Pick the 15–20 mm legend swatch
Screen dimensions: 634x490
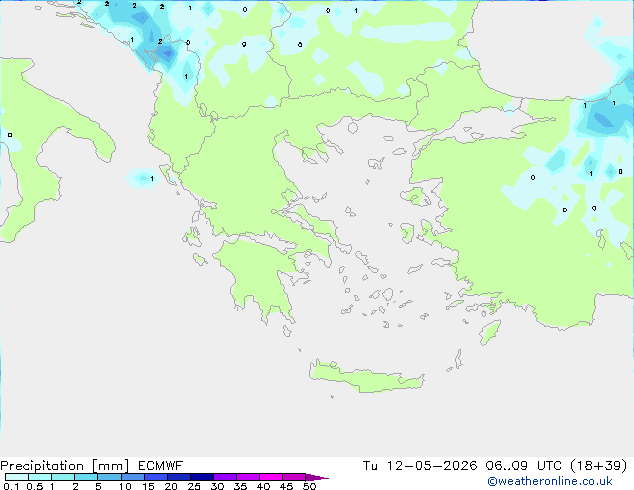tap(156, 477)
